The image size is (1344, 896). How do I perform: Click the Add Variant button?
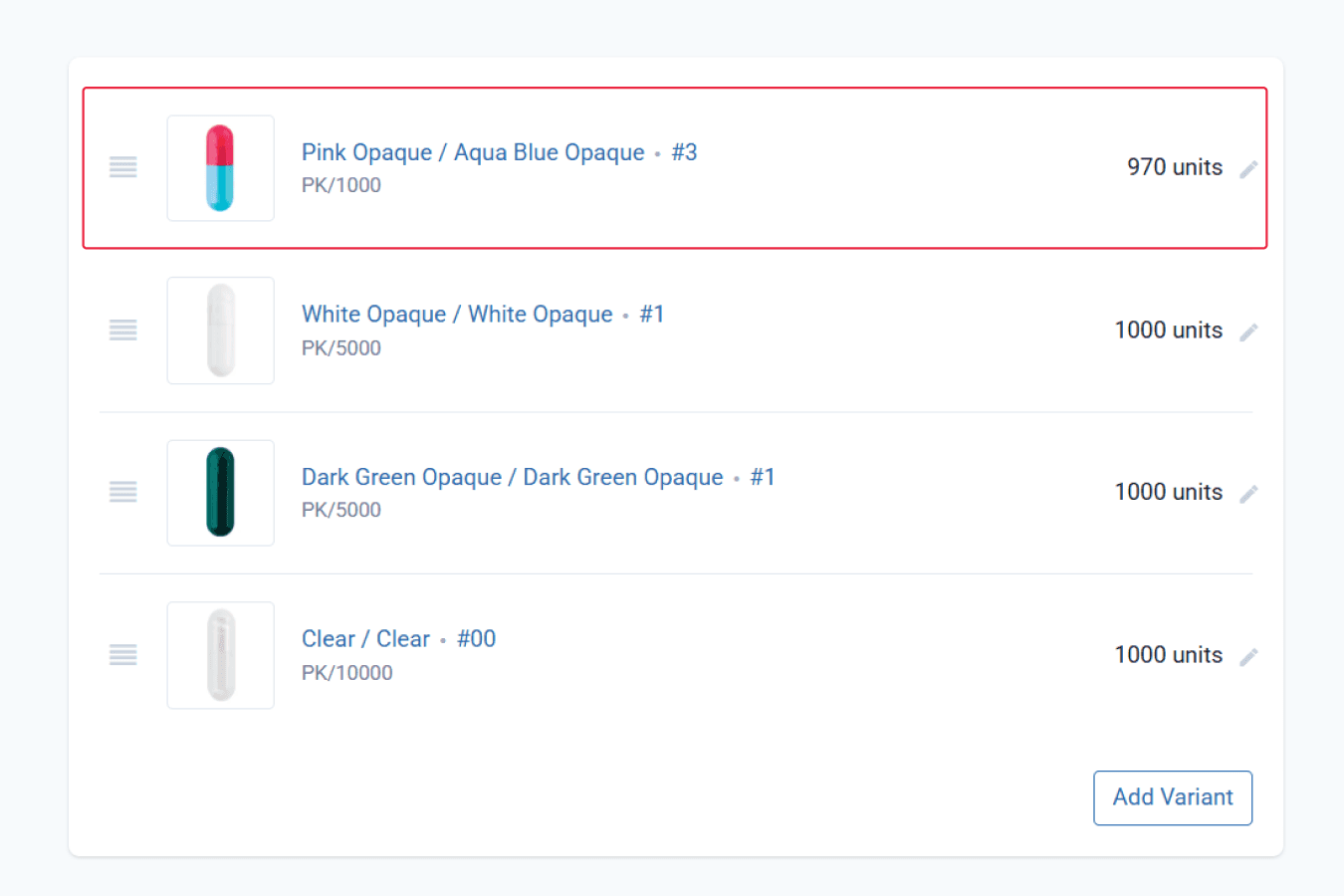[x=1173, y=797]
